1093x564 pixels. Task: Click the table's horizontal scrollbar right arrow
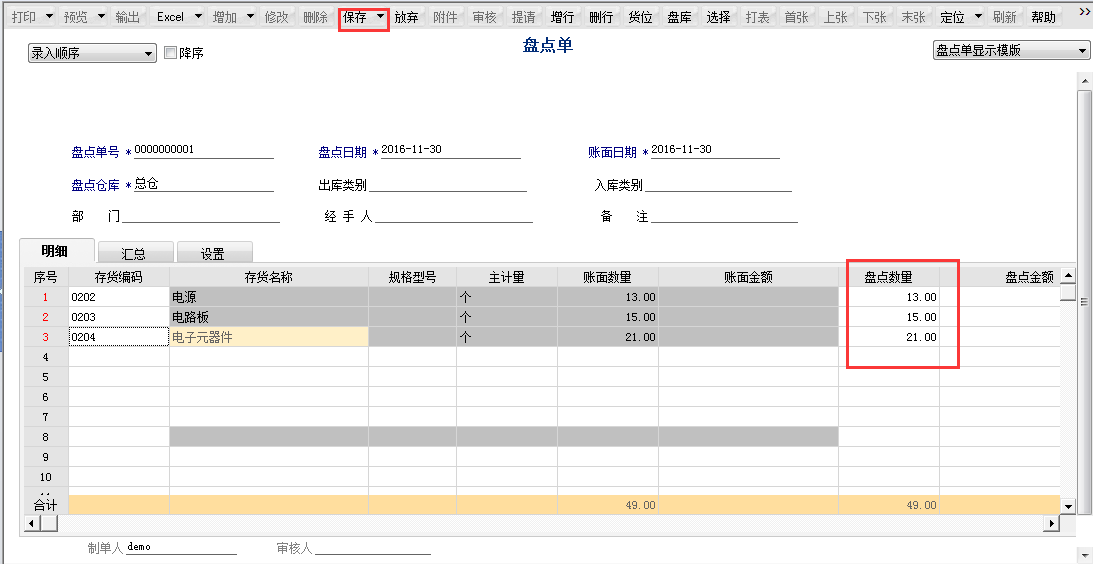pyautogui.click(x=1051, y=523)
